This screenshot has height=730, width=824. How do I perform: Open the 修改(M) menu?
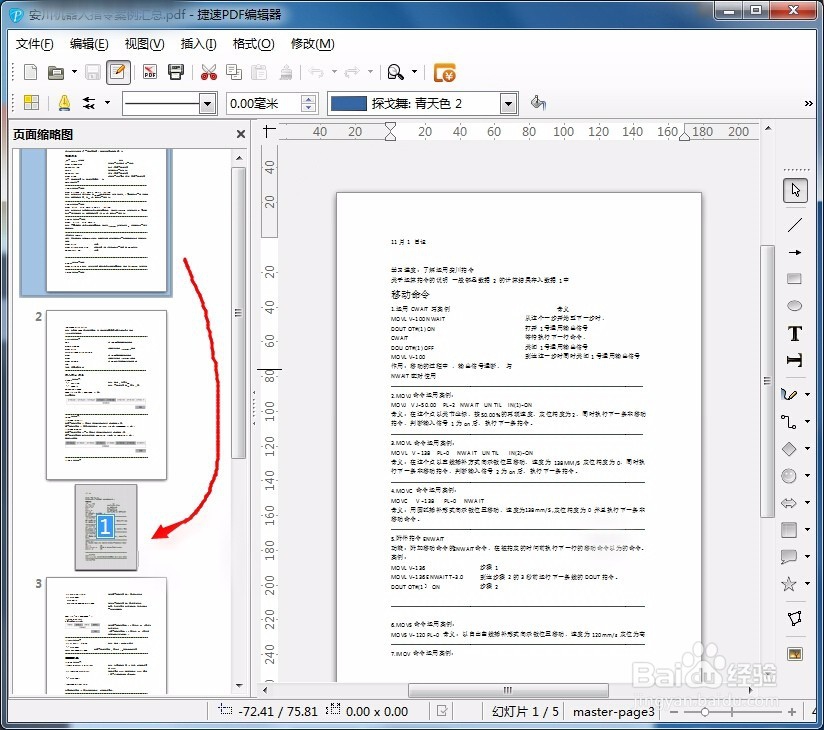coord(312,44)
